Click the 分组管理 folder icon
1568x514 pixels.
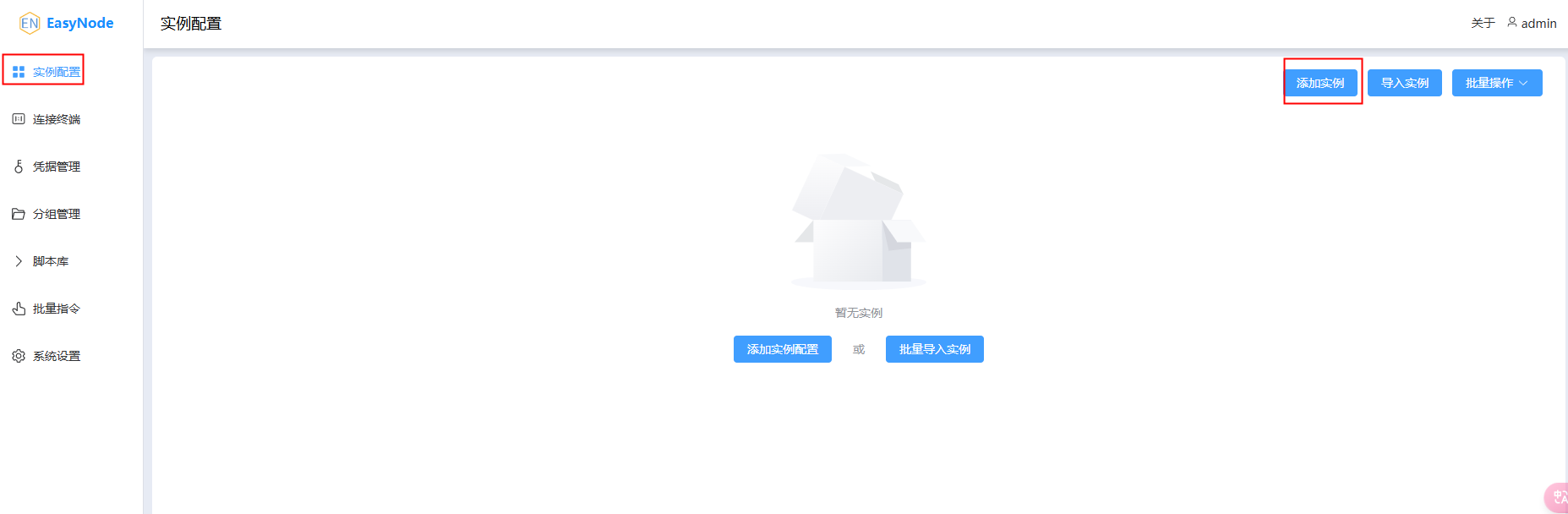19,214
